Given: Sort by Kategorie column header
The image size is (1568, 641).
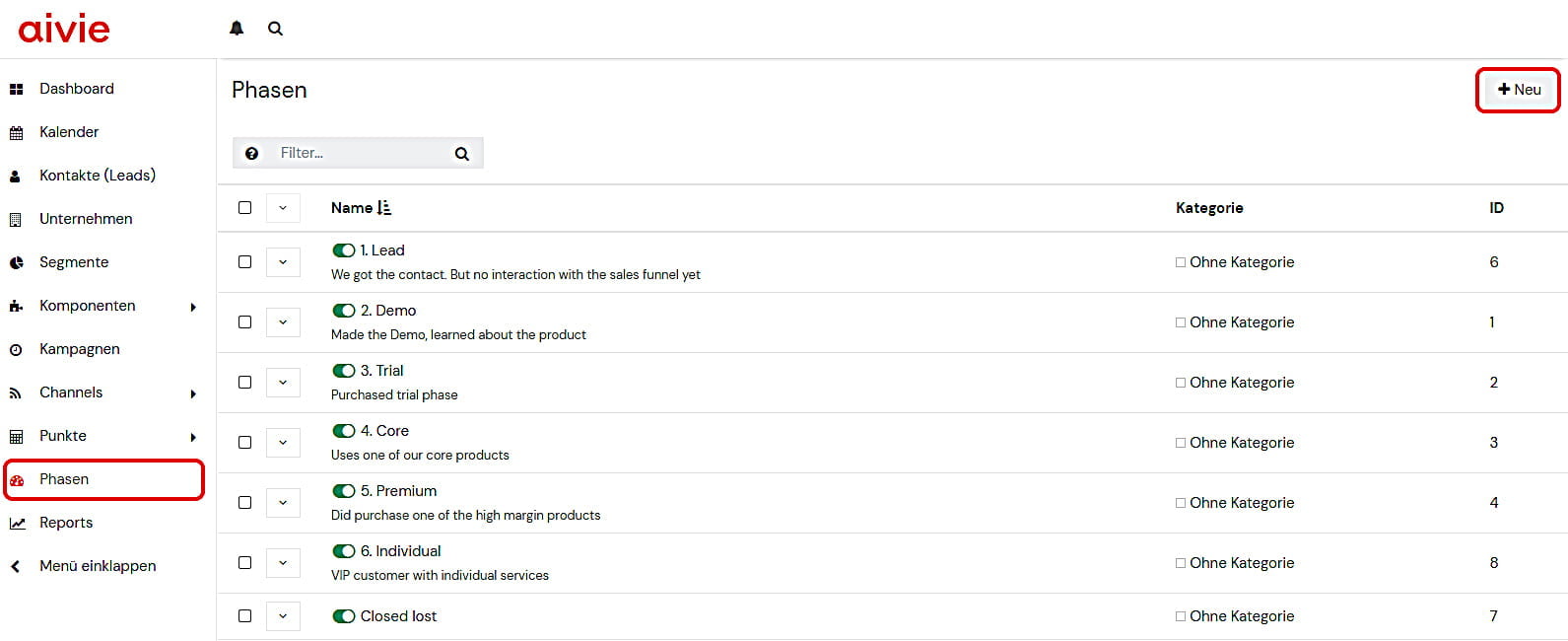Looking at the screenshot, I should (x=1209, y=208).
